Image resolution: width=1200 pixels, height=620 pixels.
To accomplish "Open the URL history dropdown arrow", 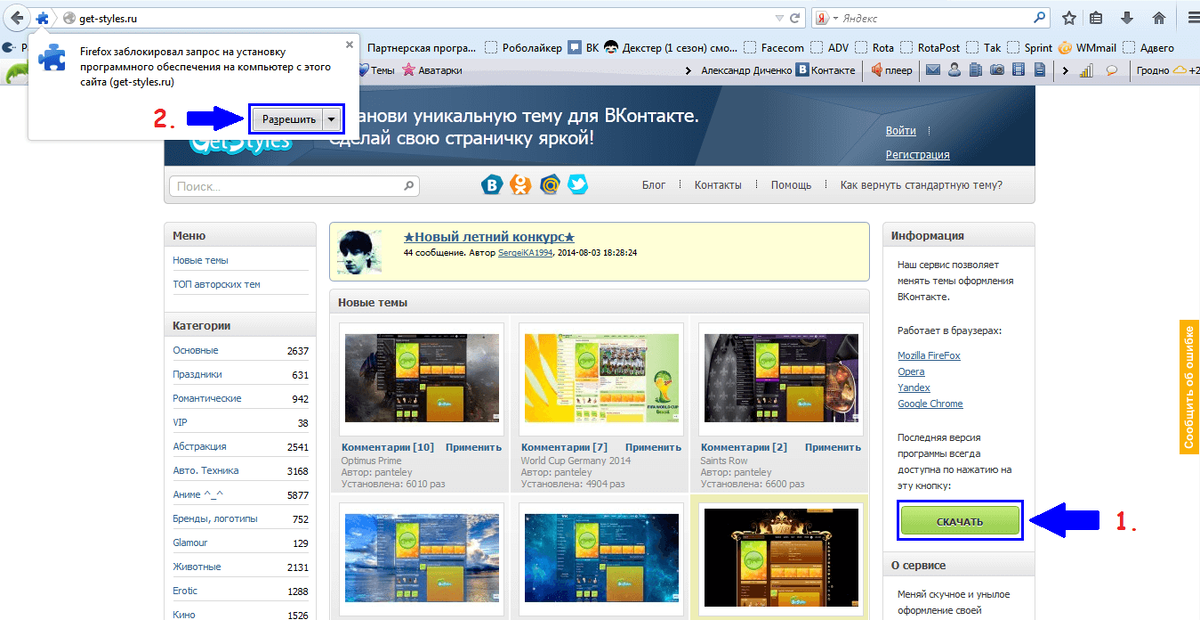I will click(x=780, y=18).
